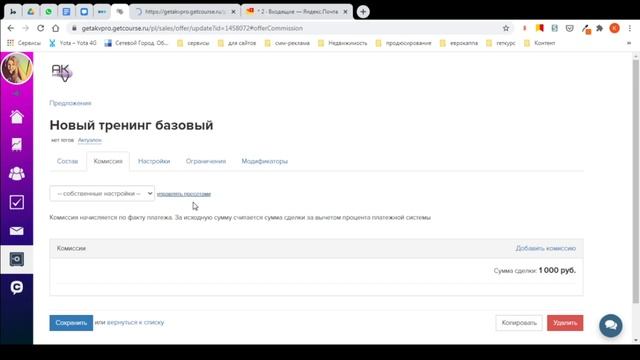
Task: Expand the Контент bookmarks folder
Action: tap(539, 43)
